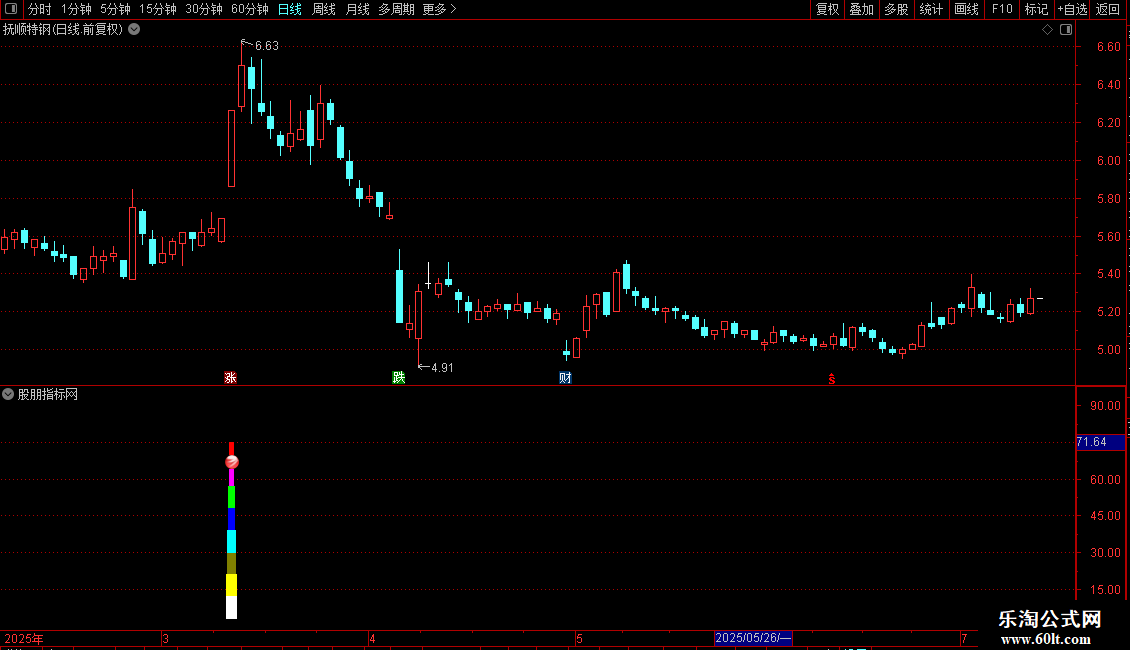Click the 2025/05/26 date label
Viewport: 1130px width, 650px height.
pyautogui.click(x=753, y=638)
